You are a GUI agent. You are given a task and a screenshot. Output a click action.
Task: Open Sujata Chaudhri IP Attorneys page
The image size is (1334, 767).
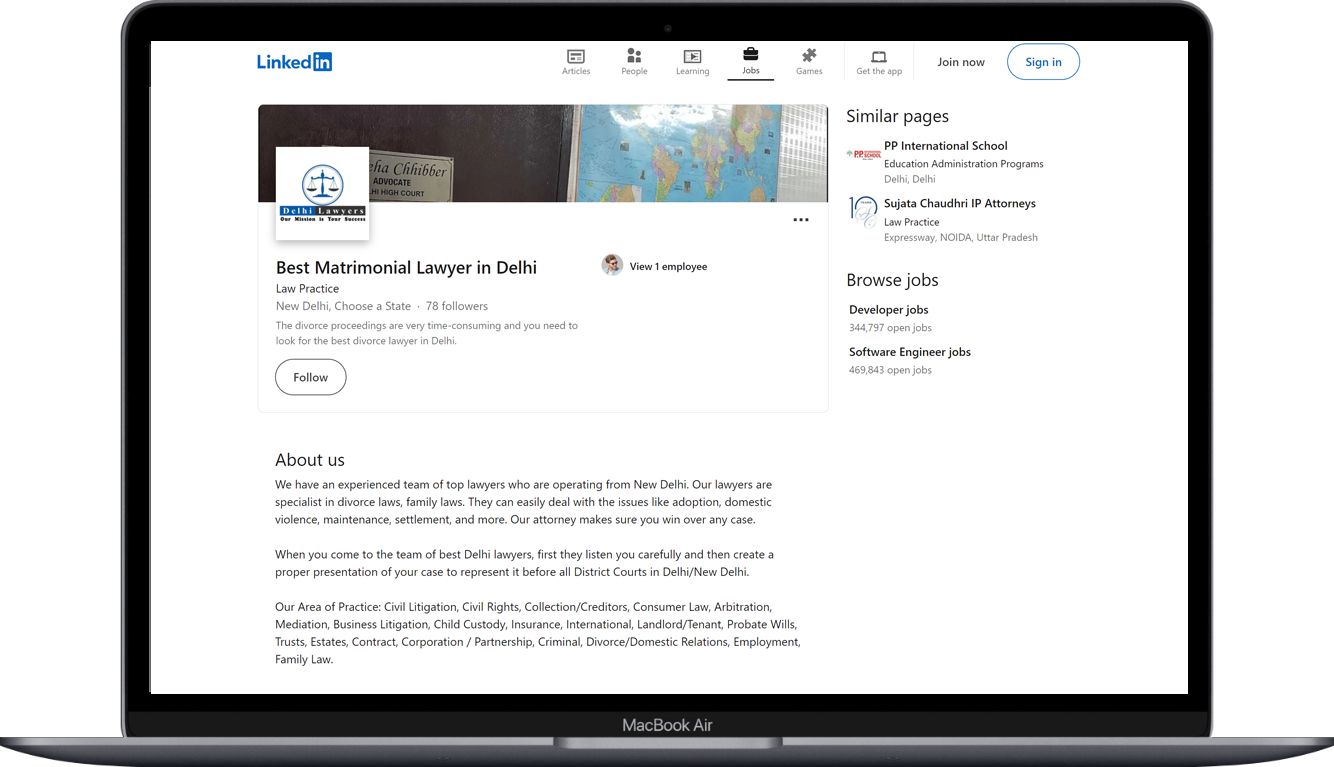point(959,204)
